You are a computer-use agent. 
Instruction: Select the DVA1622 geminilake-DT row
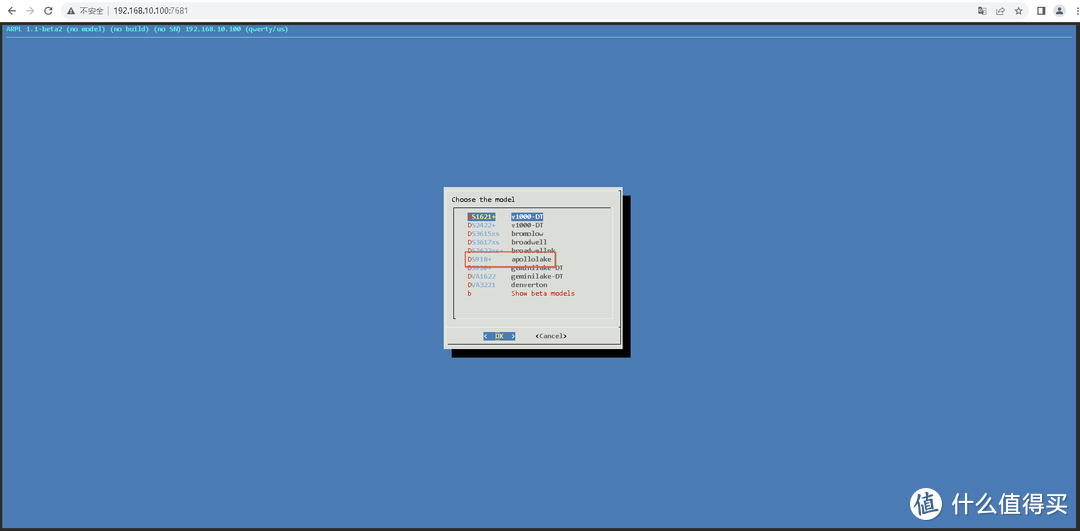point(515,276)
